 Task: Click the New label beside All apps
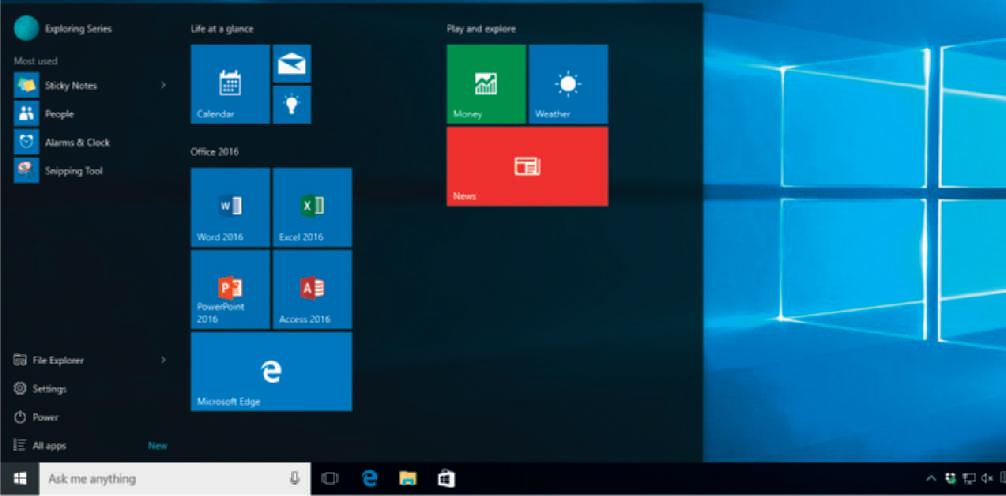point(158,446)
